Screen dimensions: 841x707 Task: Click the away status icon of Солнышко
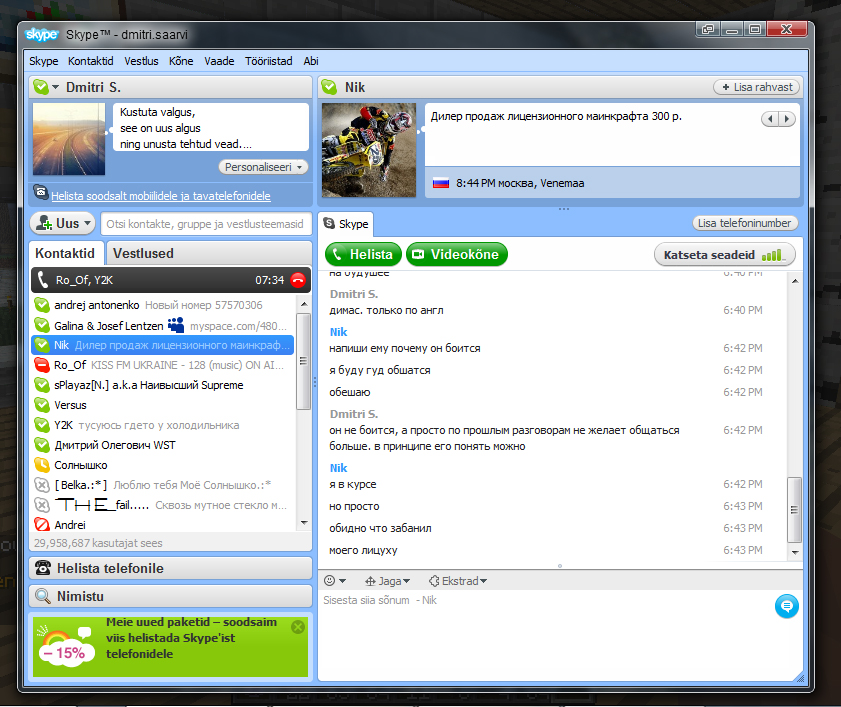coord(42,465)
